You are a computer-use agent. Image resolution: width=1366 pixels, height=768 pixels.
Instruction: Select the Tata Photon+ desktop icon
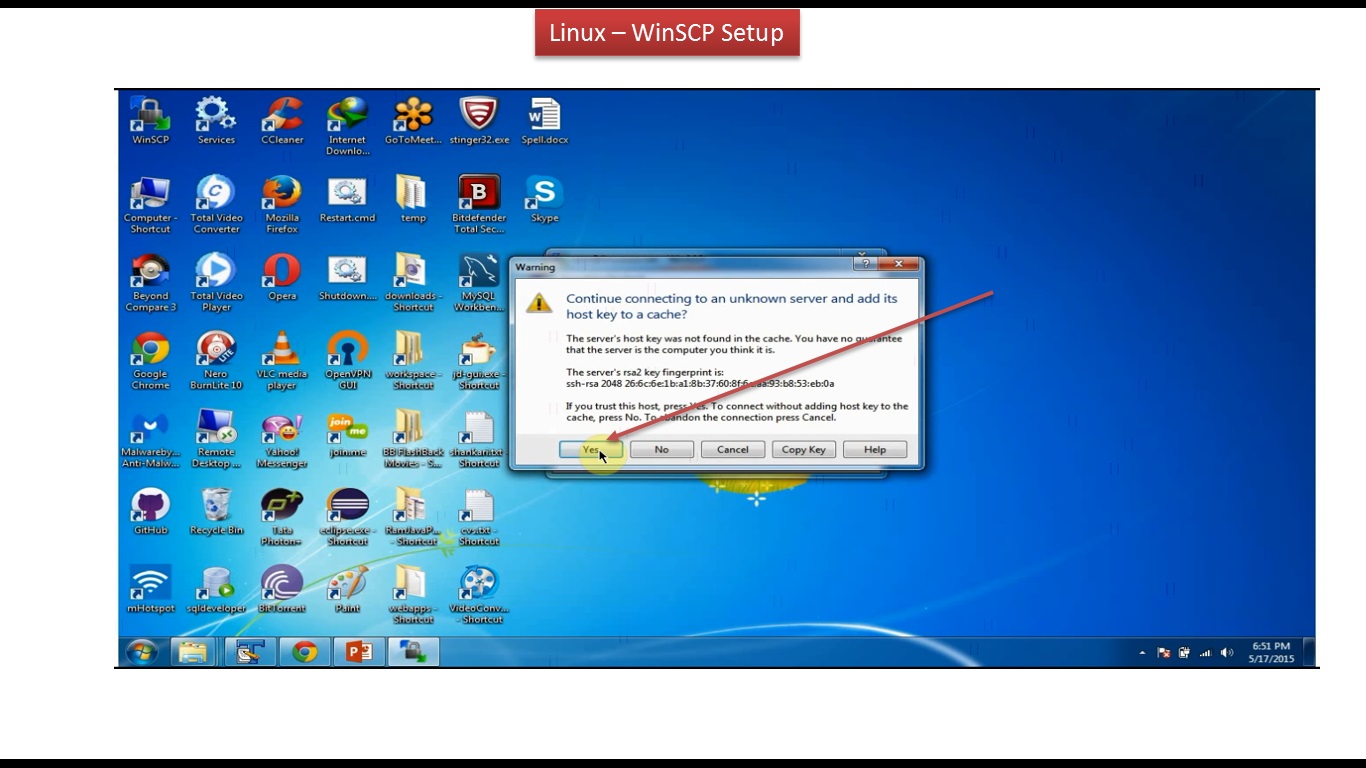click(282, 517)
